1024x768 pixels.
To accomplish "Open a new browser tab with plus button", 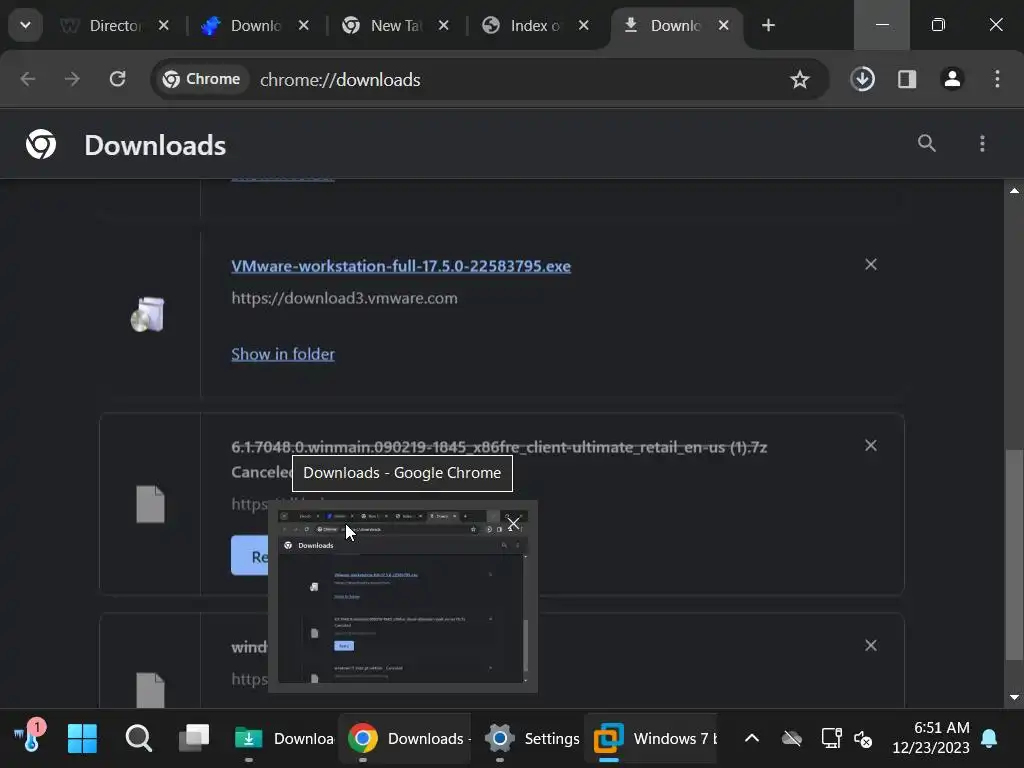I will 769,25.
